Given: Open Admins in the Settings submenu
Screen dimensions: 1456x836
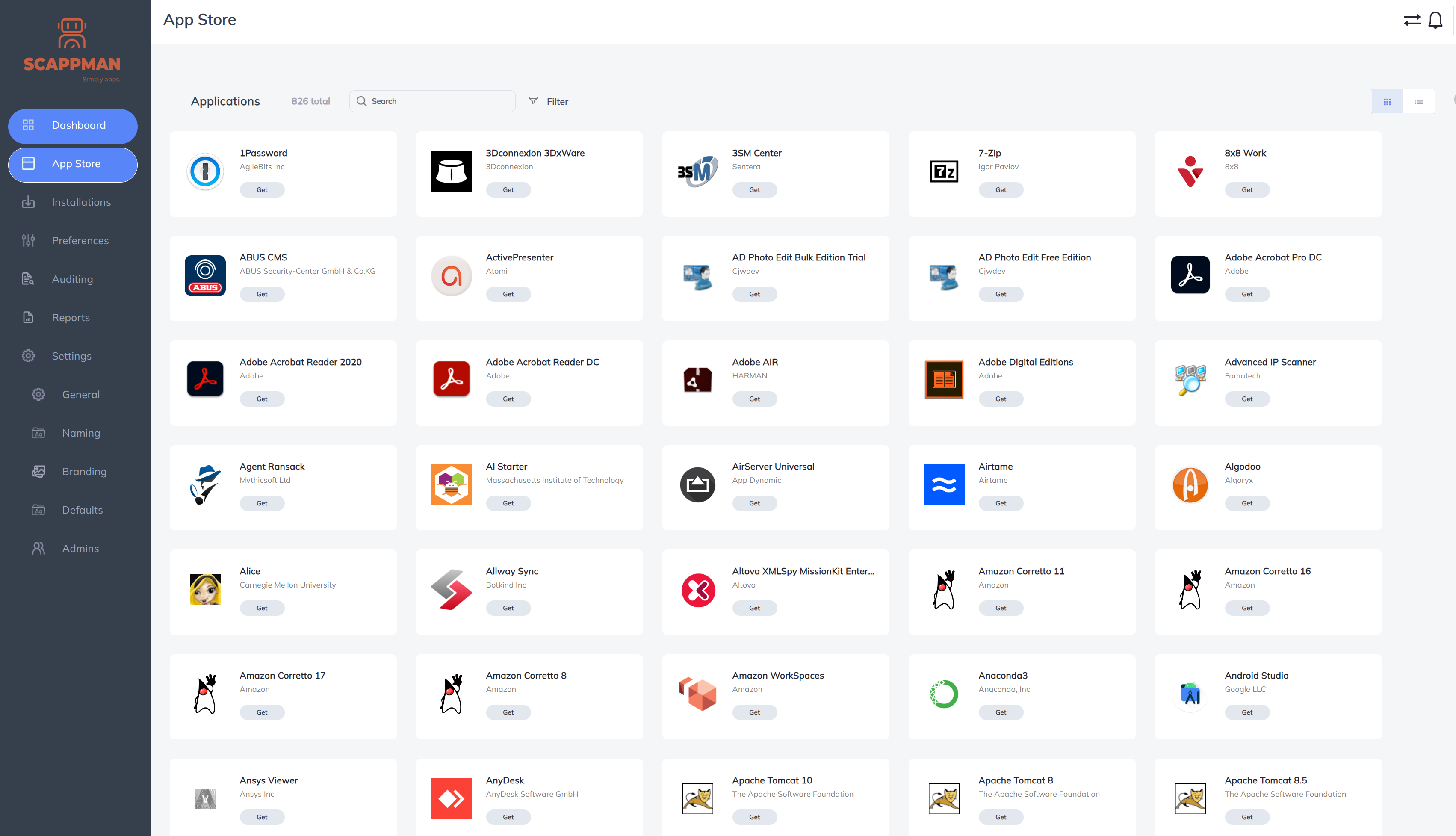Looking at the screenshot, I should (80, 548).
